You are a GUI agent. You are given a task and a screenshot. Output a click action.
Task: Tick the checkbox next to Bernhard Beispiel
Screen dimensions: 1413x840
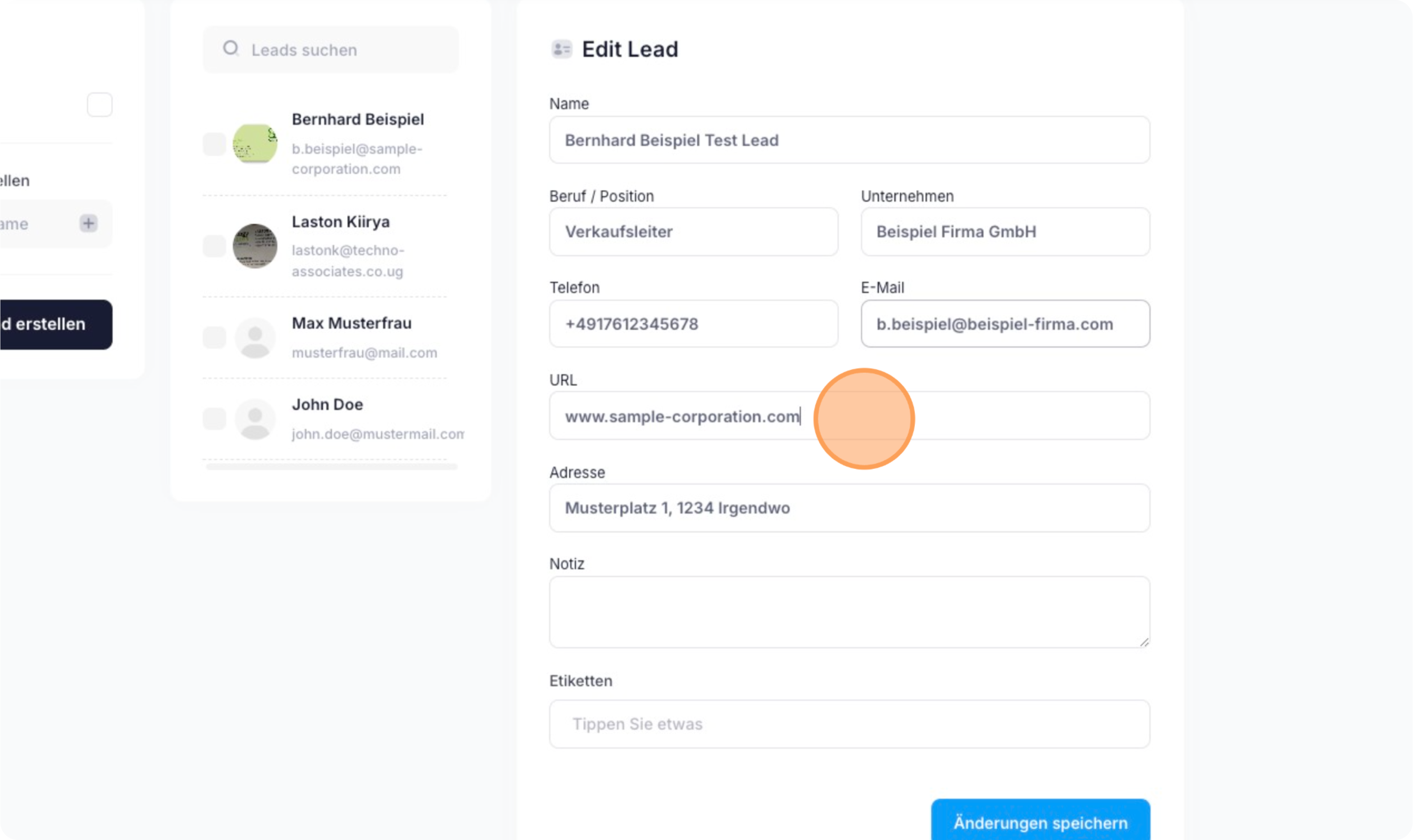coord(214,144)
